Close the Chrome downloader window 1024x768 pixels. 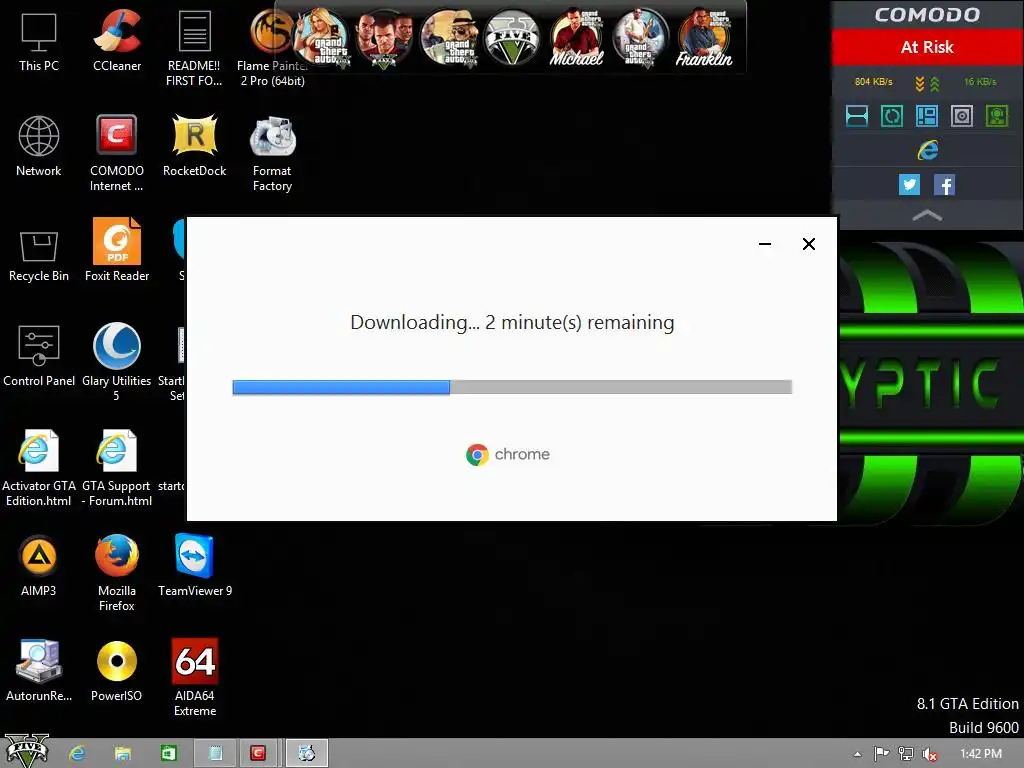tap(808, 244)
